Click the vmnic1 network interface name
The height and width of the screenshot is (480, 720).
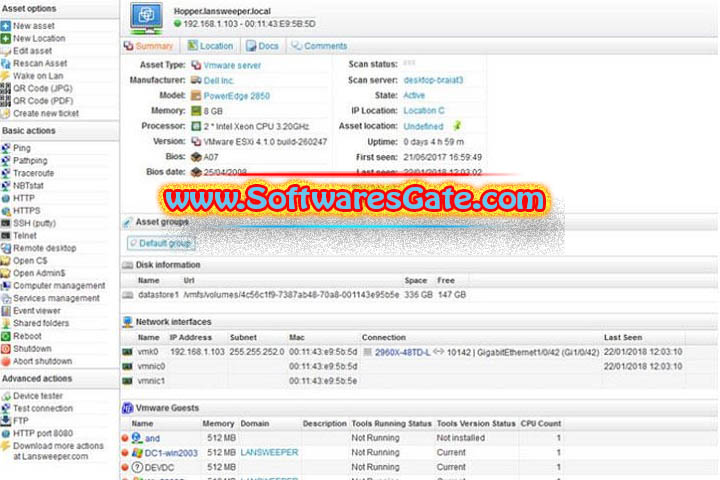pyautogui.click(x=151, y=381)
